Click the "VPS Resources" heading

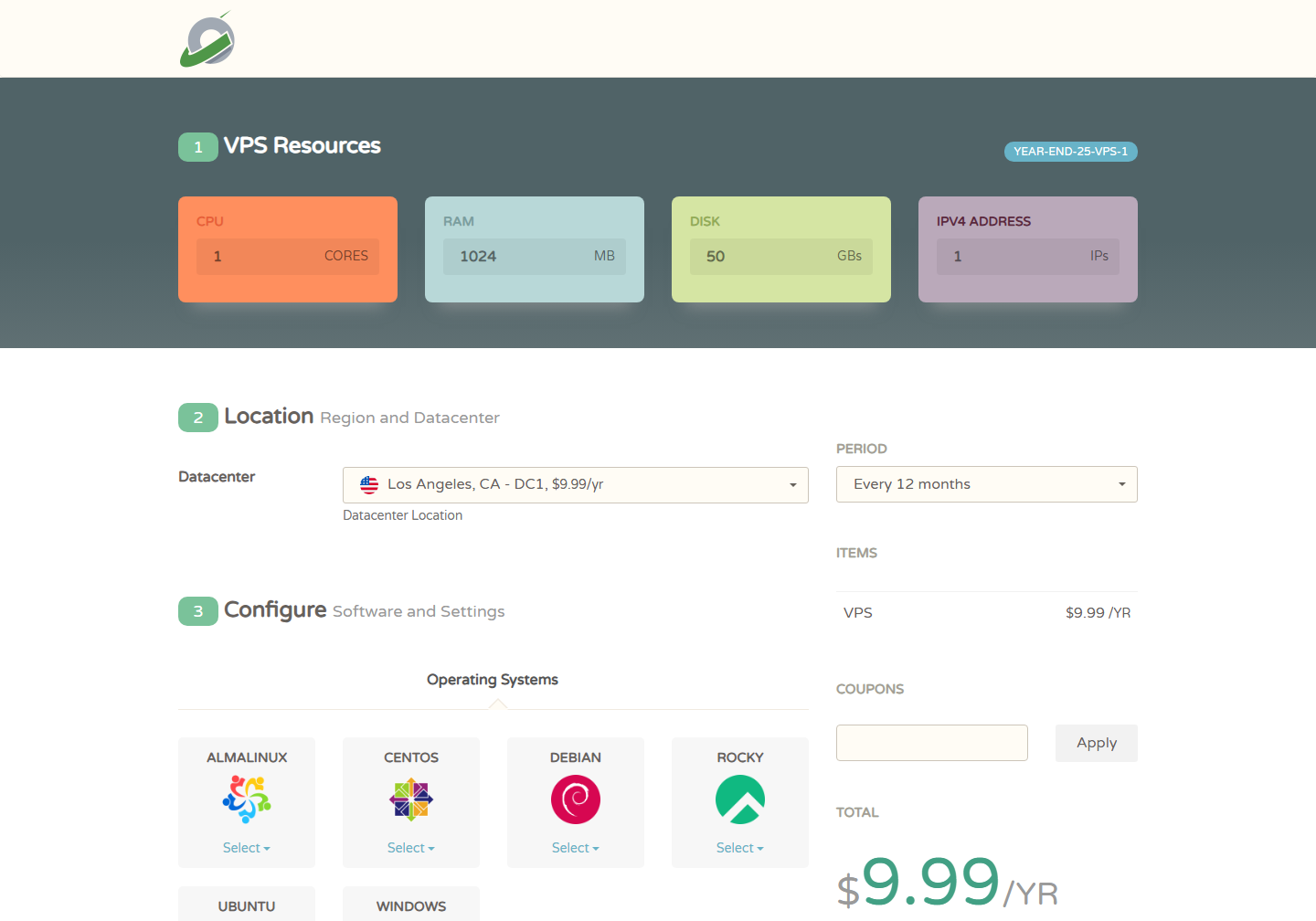click(302, 146)
